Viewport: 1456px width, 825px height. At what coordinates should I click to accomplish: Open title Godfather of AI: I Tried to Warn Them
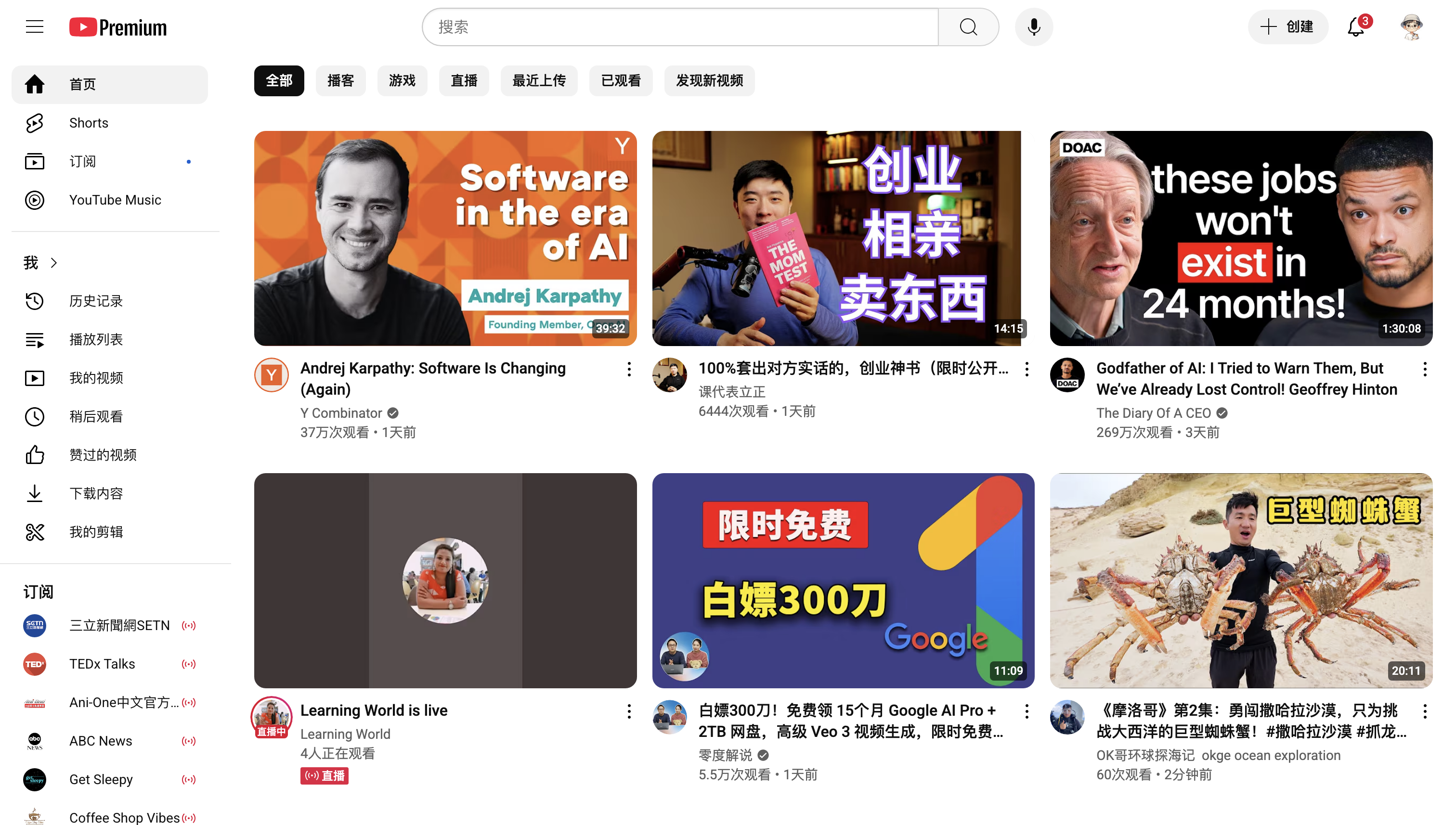click(1247, 378)
